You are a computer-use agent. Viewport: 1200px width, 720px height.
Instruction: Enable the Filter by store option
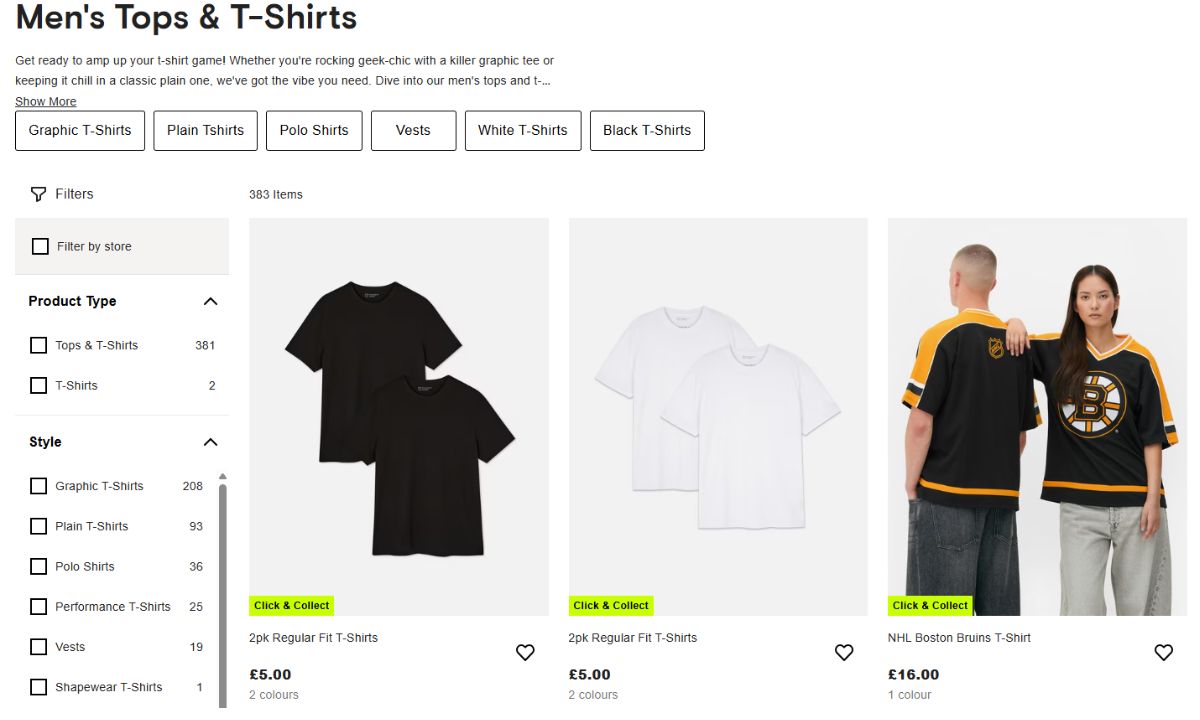[x=40, y=246]
